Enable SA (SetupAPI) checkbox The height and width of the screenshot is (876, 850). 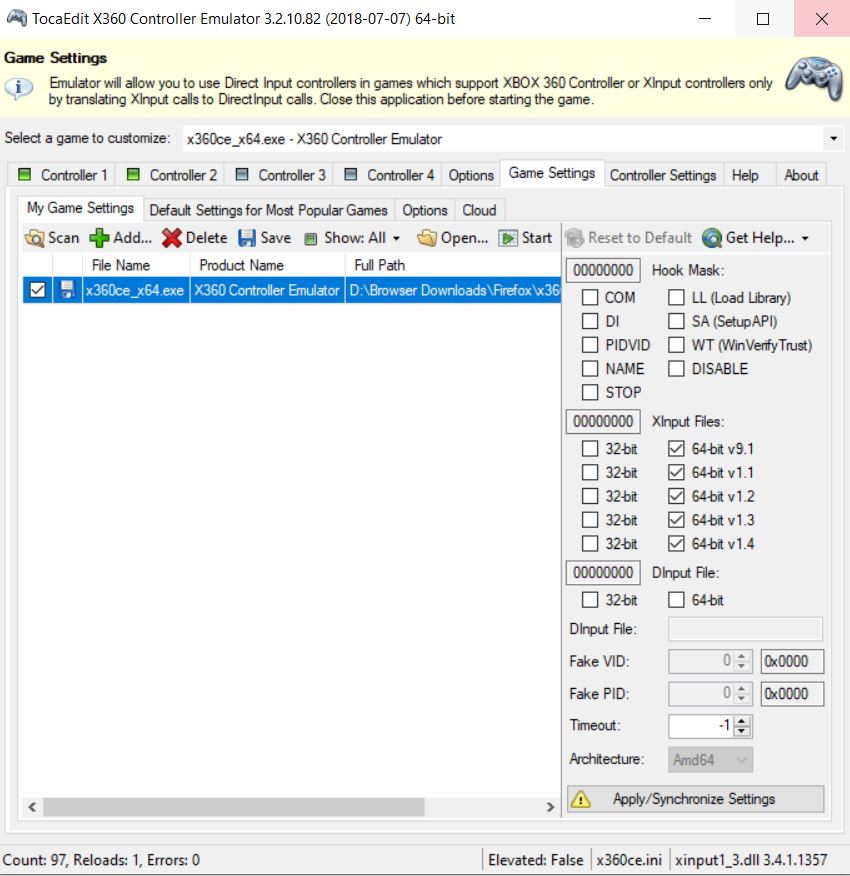coord(676,321)
